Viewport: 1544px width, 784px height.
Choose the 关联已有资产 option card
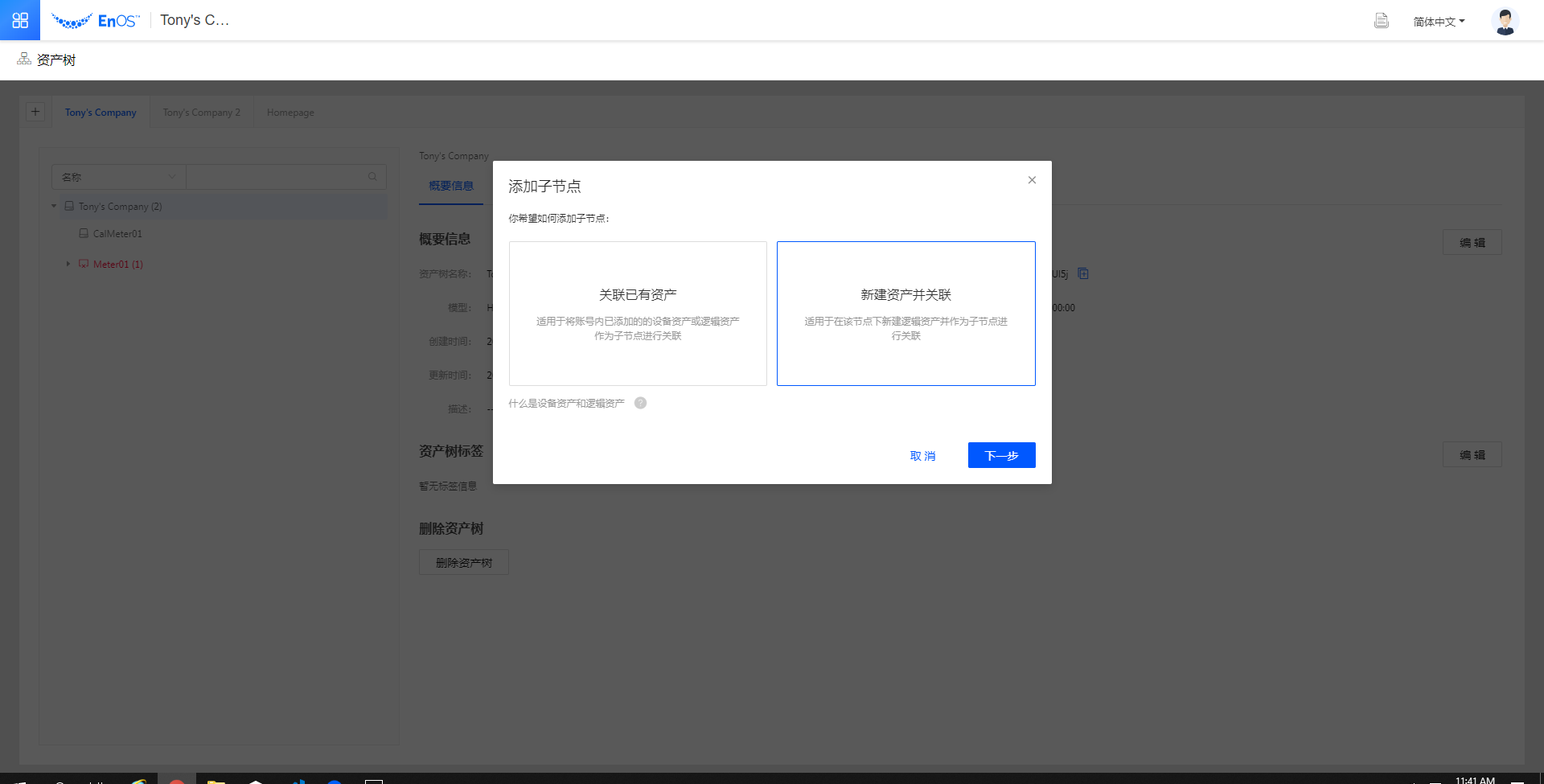point(638,314)
